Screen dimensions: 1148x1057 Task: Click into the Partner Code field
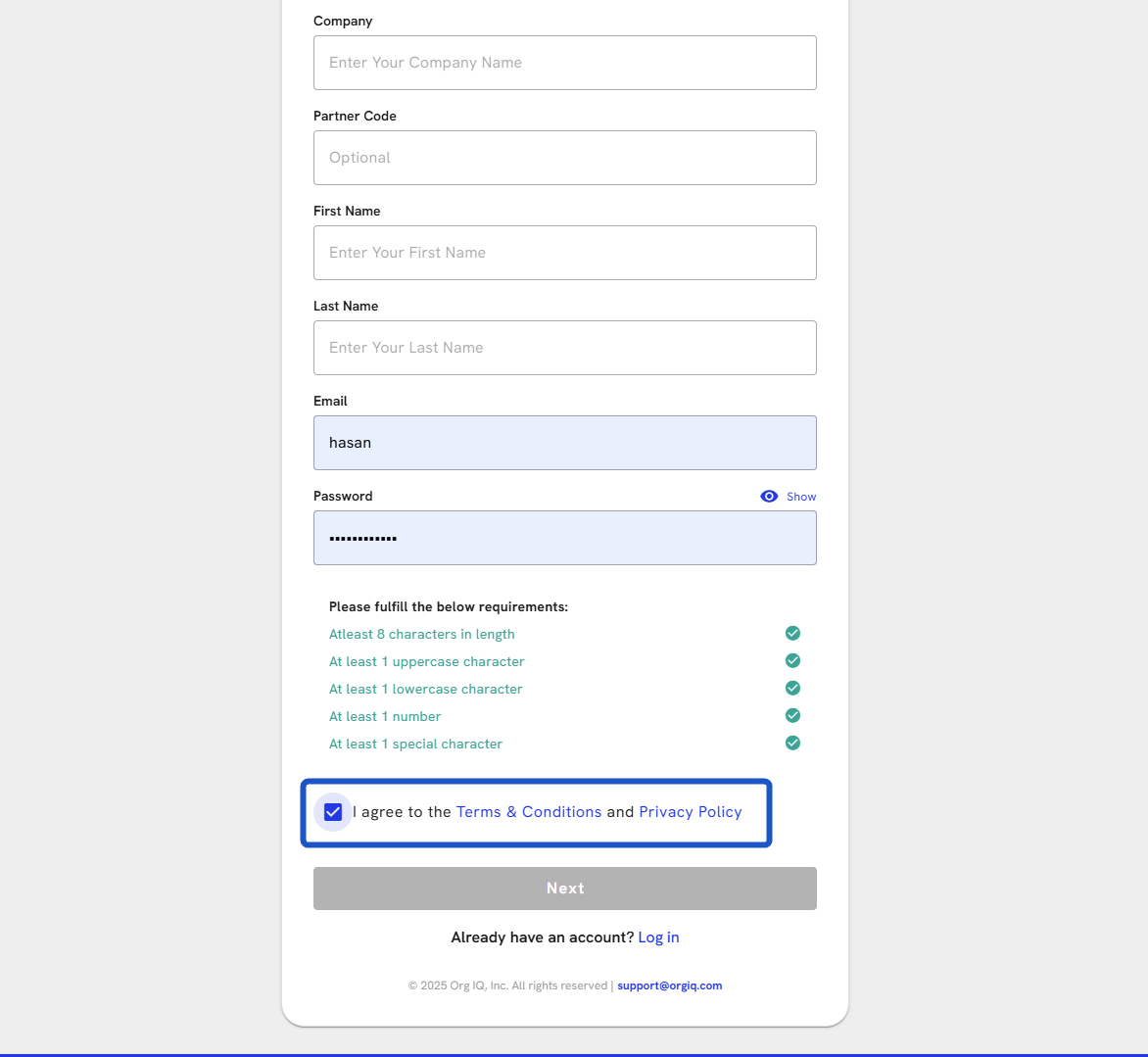[564, 158]
